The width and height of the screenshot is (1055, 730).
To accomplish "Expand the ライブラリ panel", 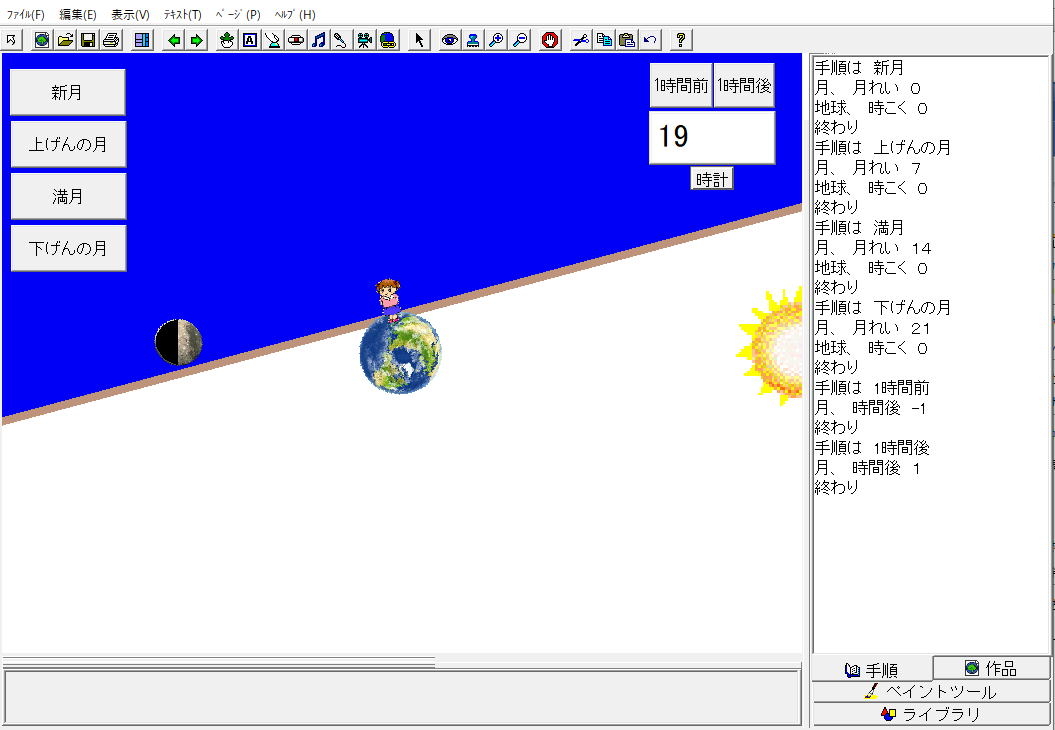I will tap(931, 714).
